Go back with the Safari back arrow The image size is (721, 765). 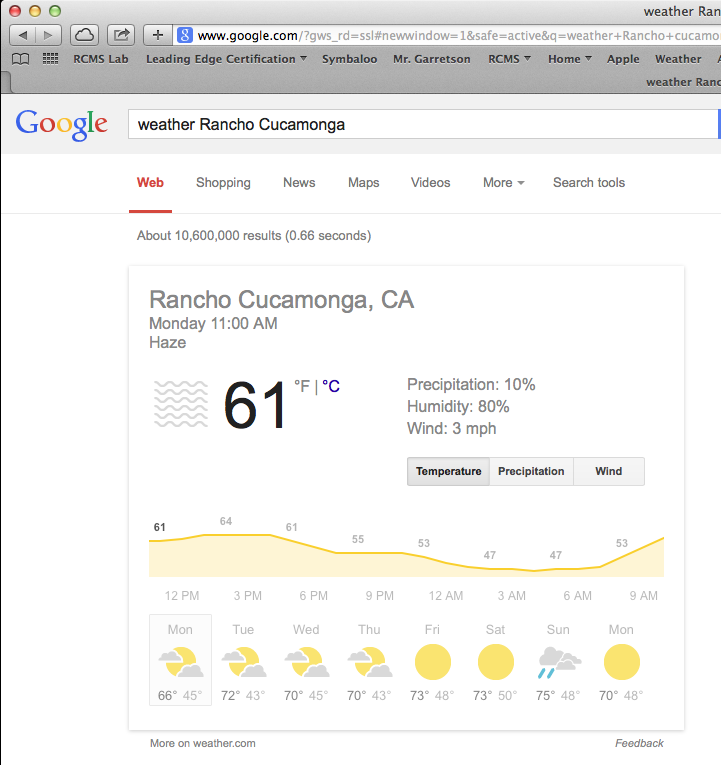coord(22,35)
